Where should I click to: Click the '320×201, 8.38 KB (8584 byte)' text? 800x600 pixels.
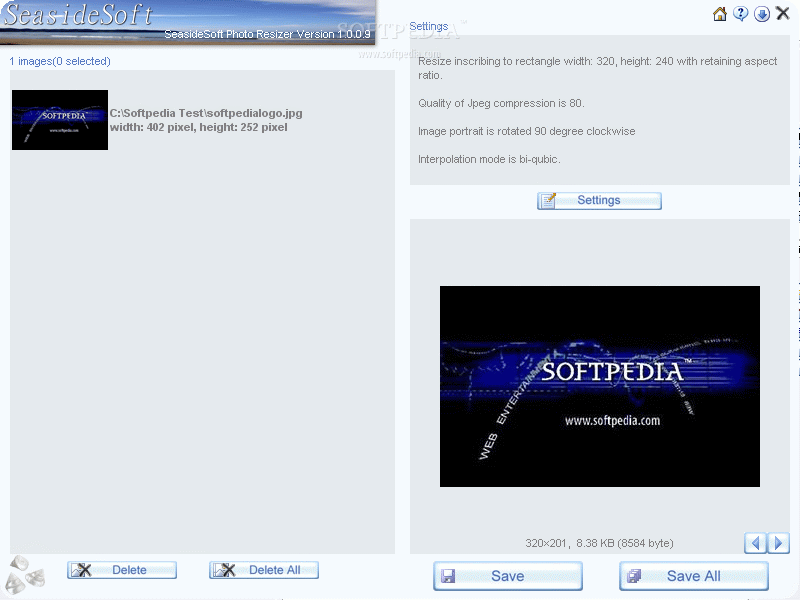point(599,543)
